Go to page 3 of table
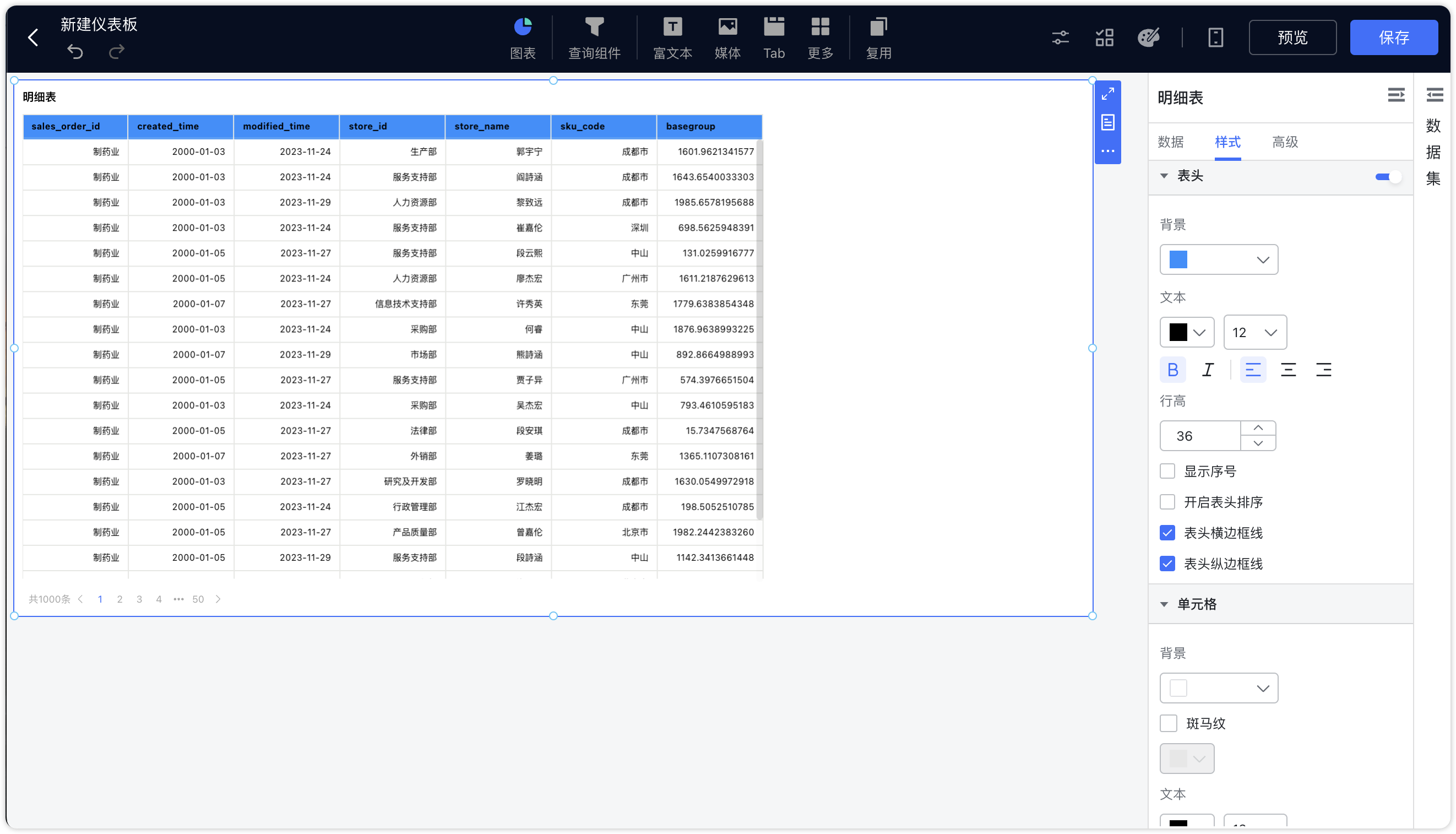Image resolution: width=1456 pixels, height=834 pixels. (139, 600)
